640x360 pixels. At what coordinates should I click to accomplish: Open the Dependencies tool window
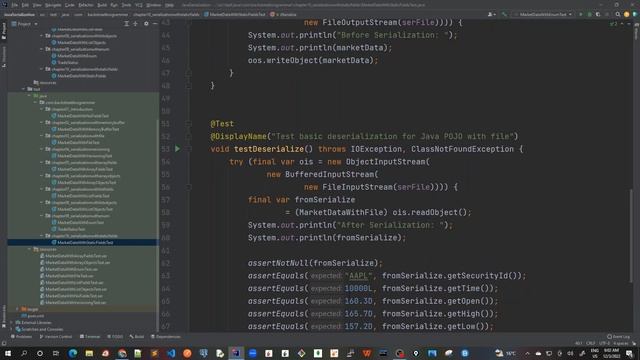click(x=165, y=337)
